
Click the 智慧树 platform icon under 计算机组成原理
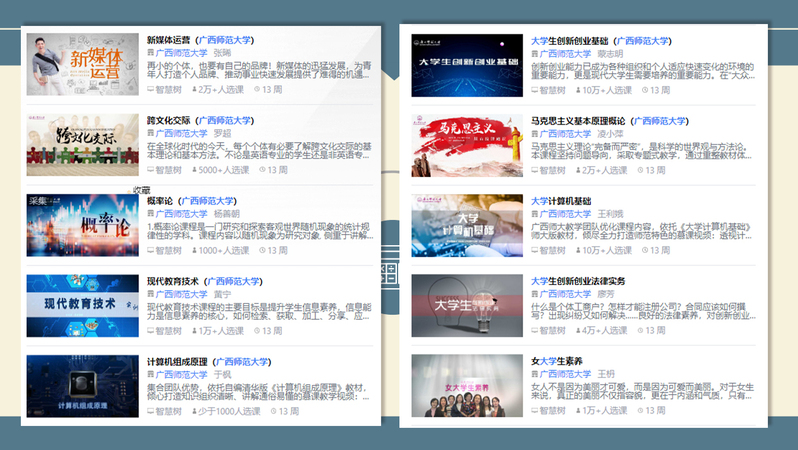[x=151, y=411]
